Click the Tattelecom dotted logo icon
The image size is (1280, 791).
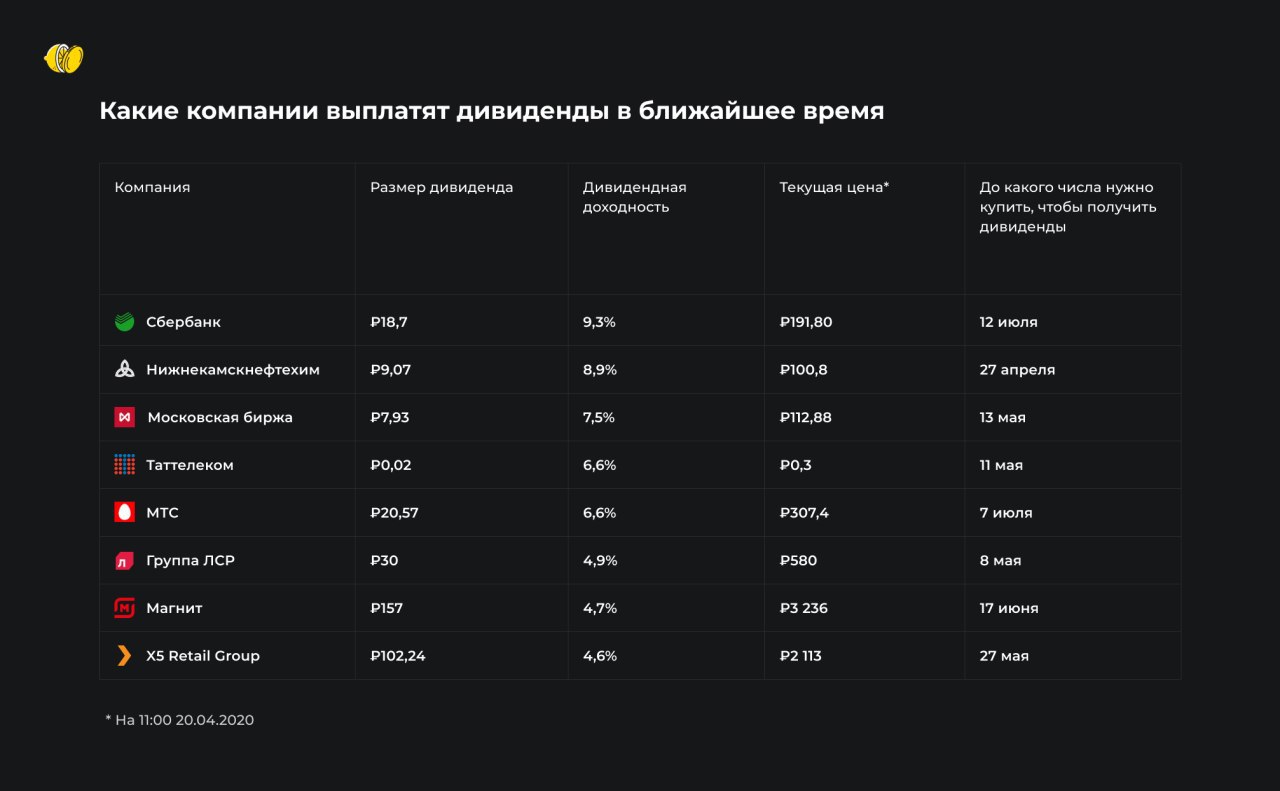pos(124,465)
